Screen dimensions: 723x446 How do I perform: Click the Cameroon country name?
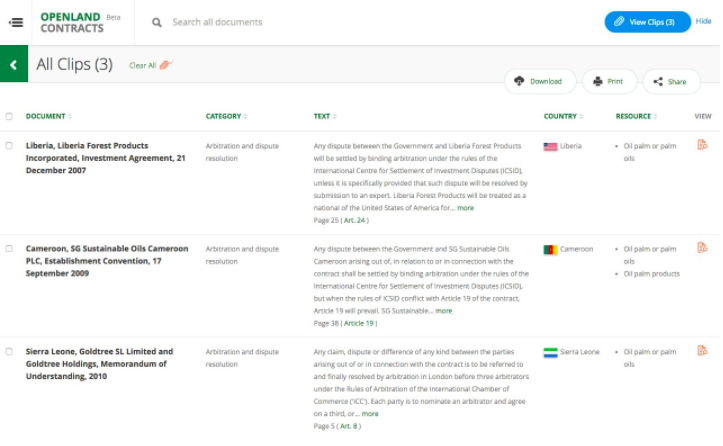pos(576,249)
